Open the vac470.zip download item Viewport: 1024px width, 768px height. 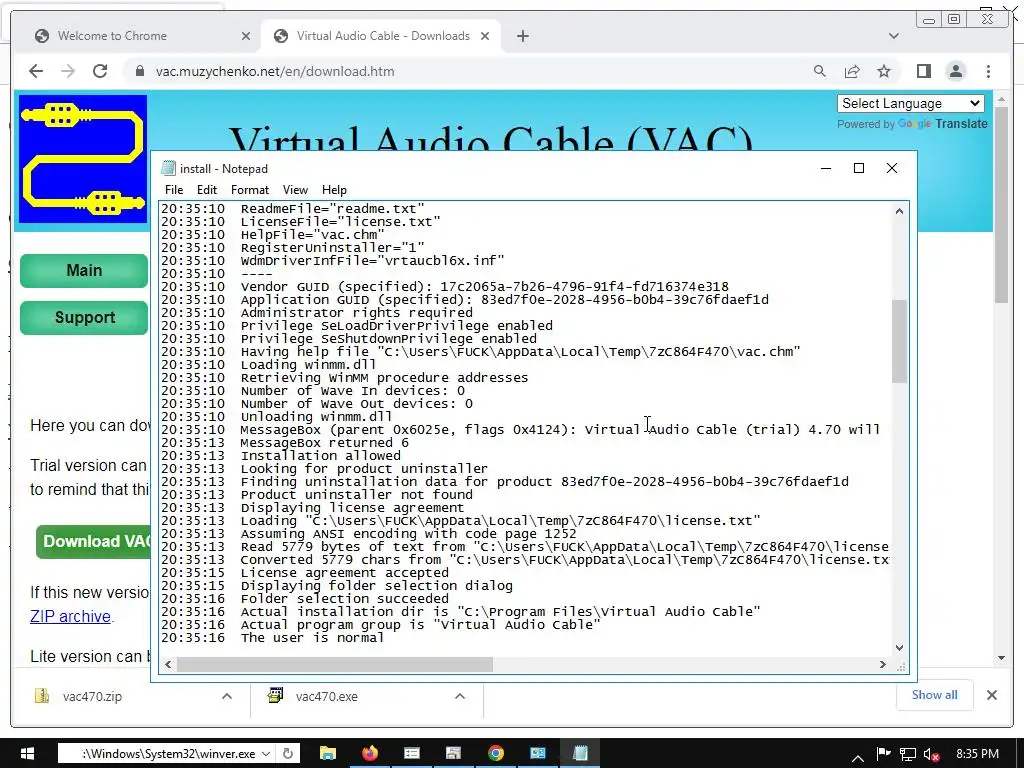pyautogui.click(x=91, y=696)
